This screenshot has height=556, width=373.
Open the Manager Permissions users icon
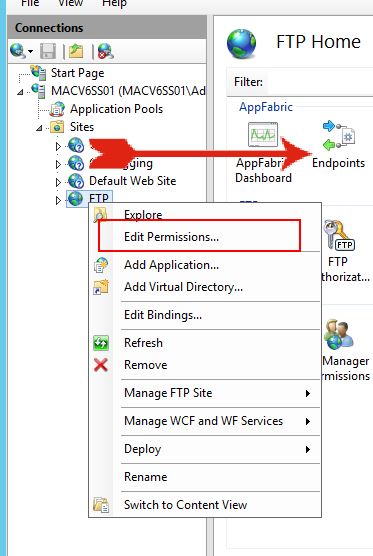pyautogui.click(x=339, y=334)
